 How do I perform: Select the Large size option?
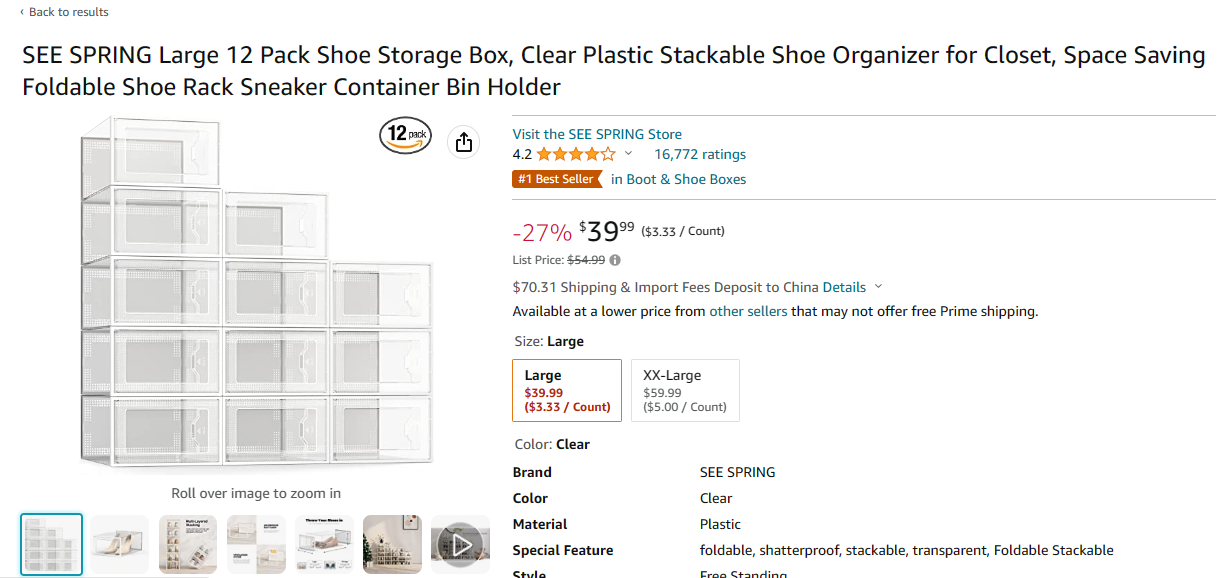click(567, 391)
